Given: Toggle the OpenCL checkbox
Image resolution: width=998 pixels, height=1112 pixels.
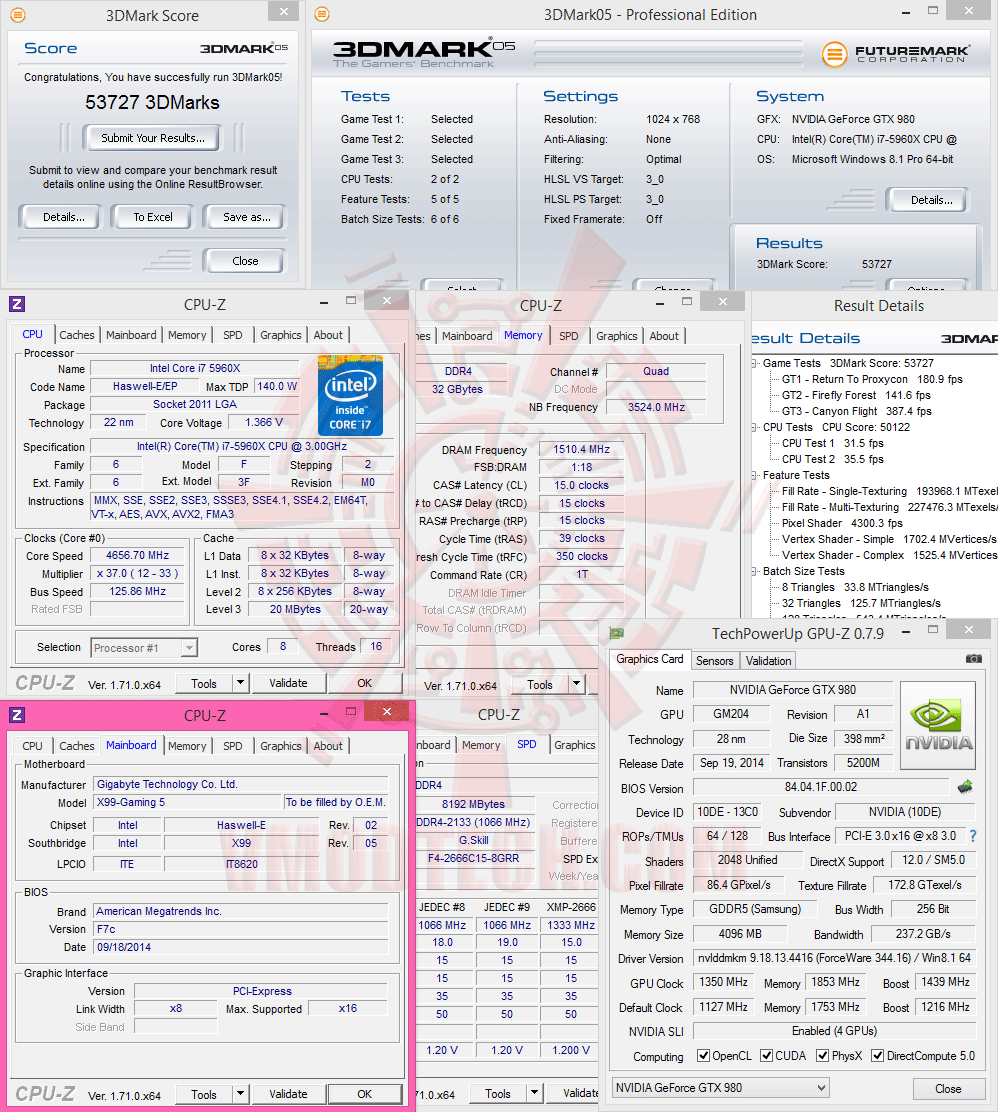Looking at the screenshot, I should (x=704, y=1056).
